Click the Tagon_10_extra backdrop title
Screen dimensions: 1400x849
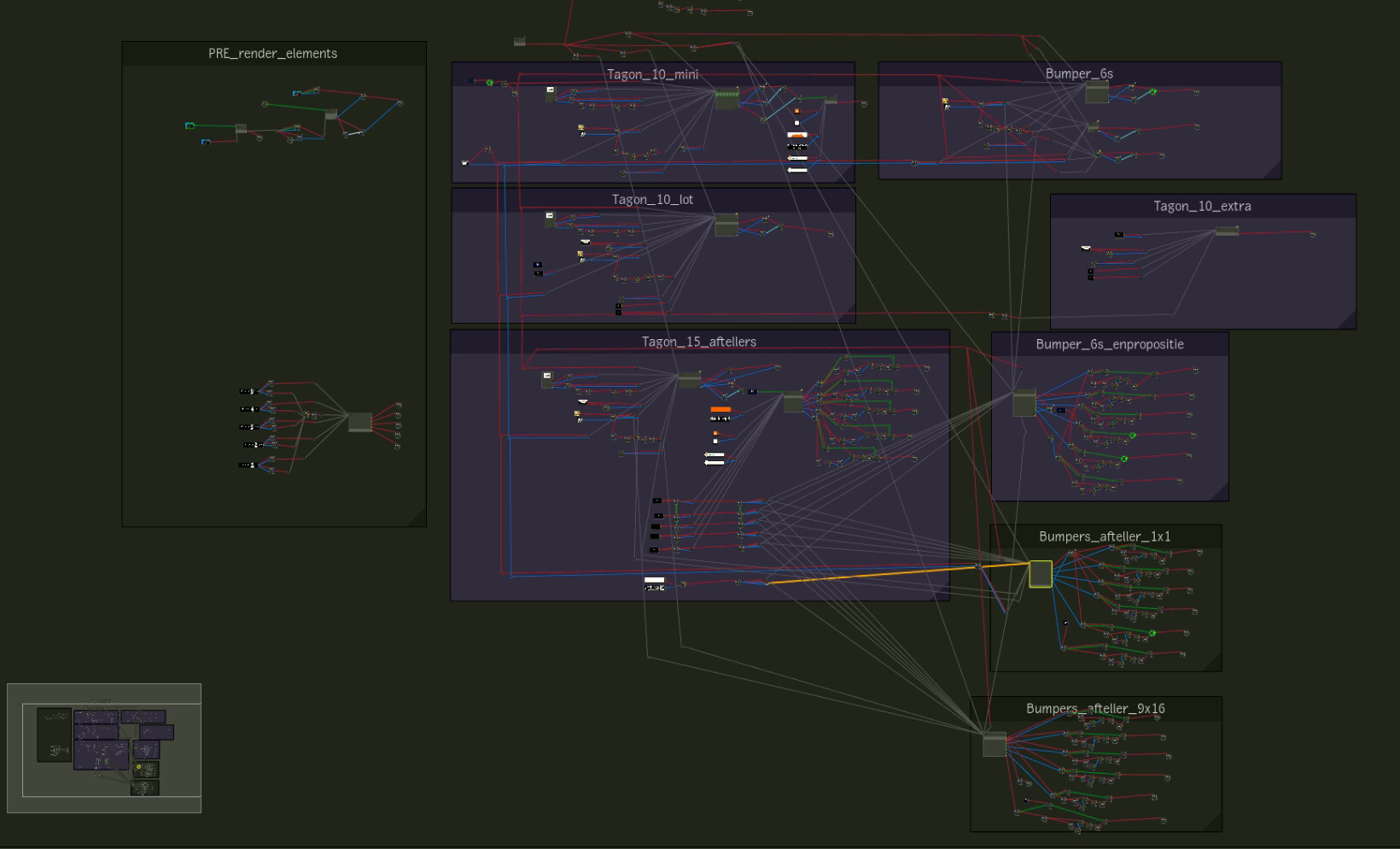point(1203,206)
